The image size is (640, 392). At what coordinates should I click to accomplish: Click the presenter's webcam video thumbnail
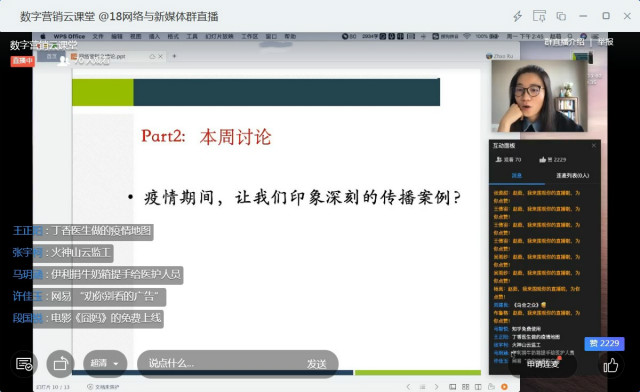click(539, 96)
